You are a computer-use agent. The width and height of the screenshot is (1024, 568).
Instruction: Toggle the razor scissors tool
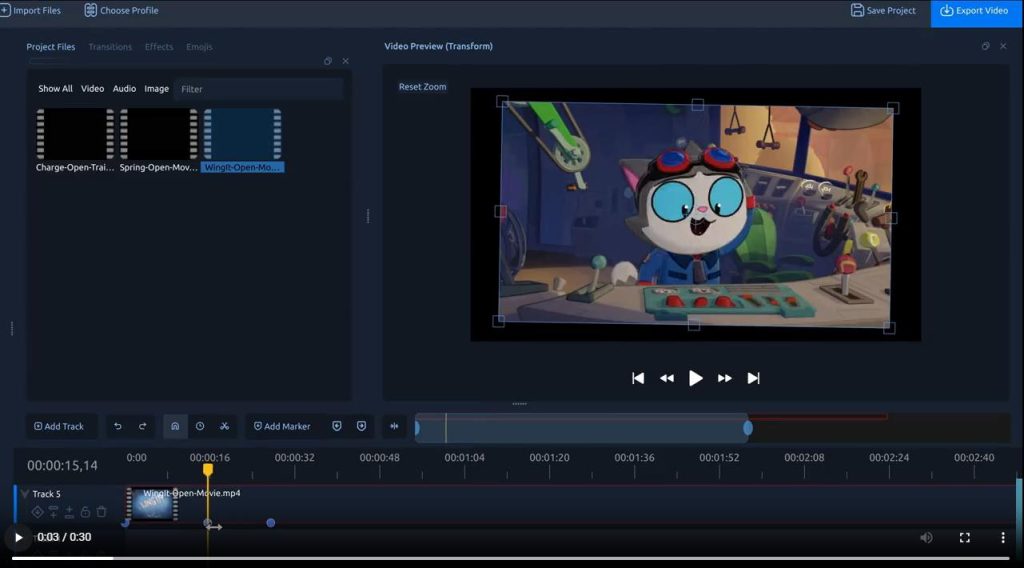click(225, 426)
